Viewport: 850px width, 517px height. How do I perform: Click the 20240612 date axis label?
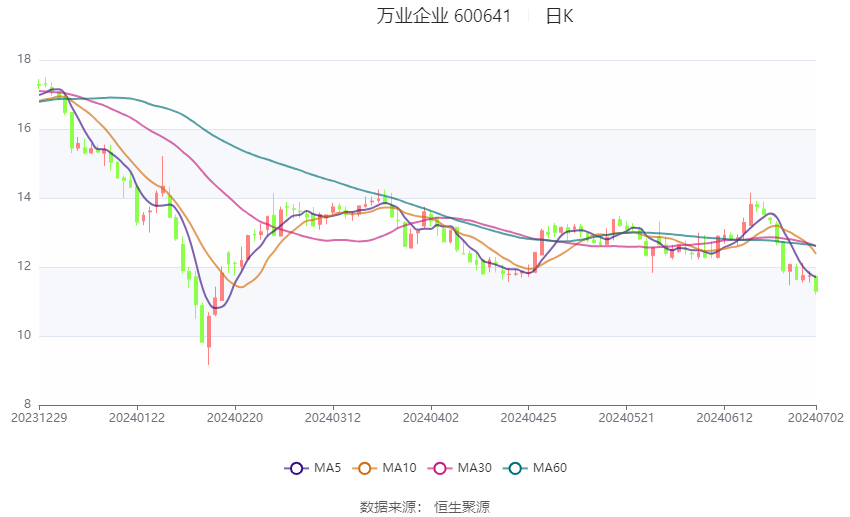(x=724, y=418)
